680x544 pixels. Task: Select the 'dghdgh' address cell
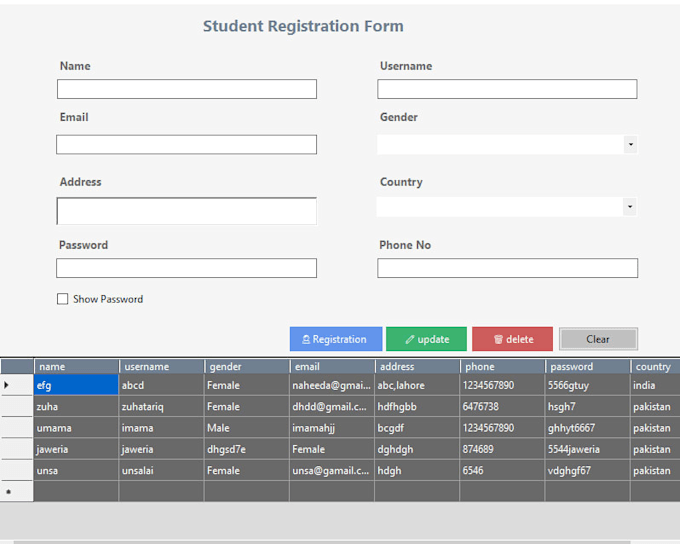coord(417,449)
